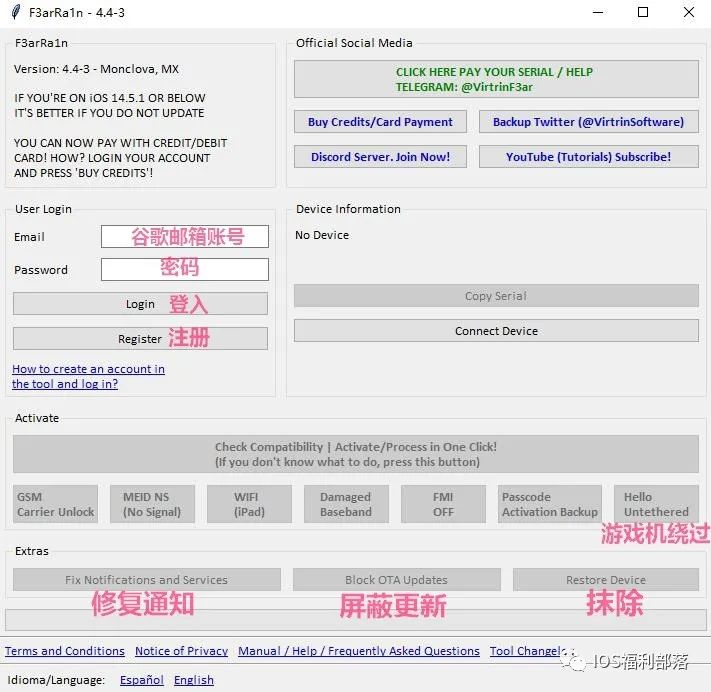Image resolution: width=711 pixels, height=692 pixels.
Task: Select MEID NS (No Signal)
Action: click(x=152, y=504)
